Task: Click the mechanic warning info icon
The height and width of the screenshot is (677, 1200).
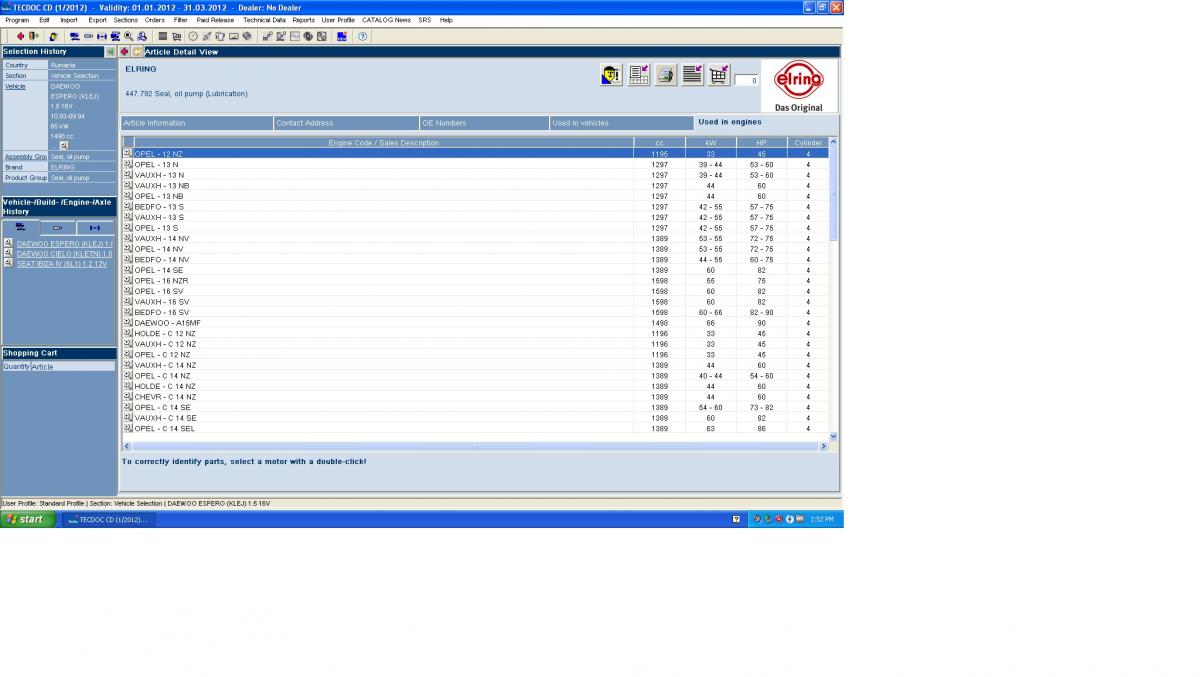Action: [611, 75]
